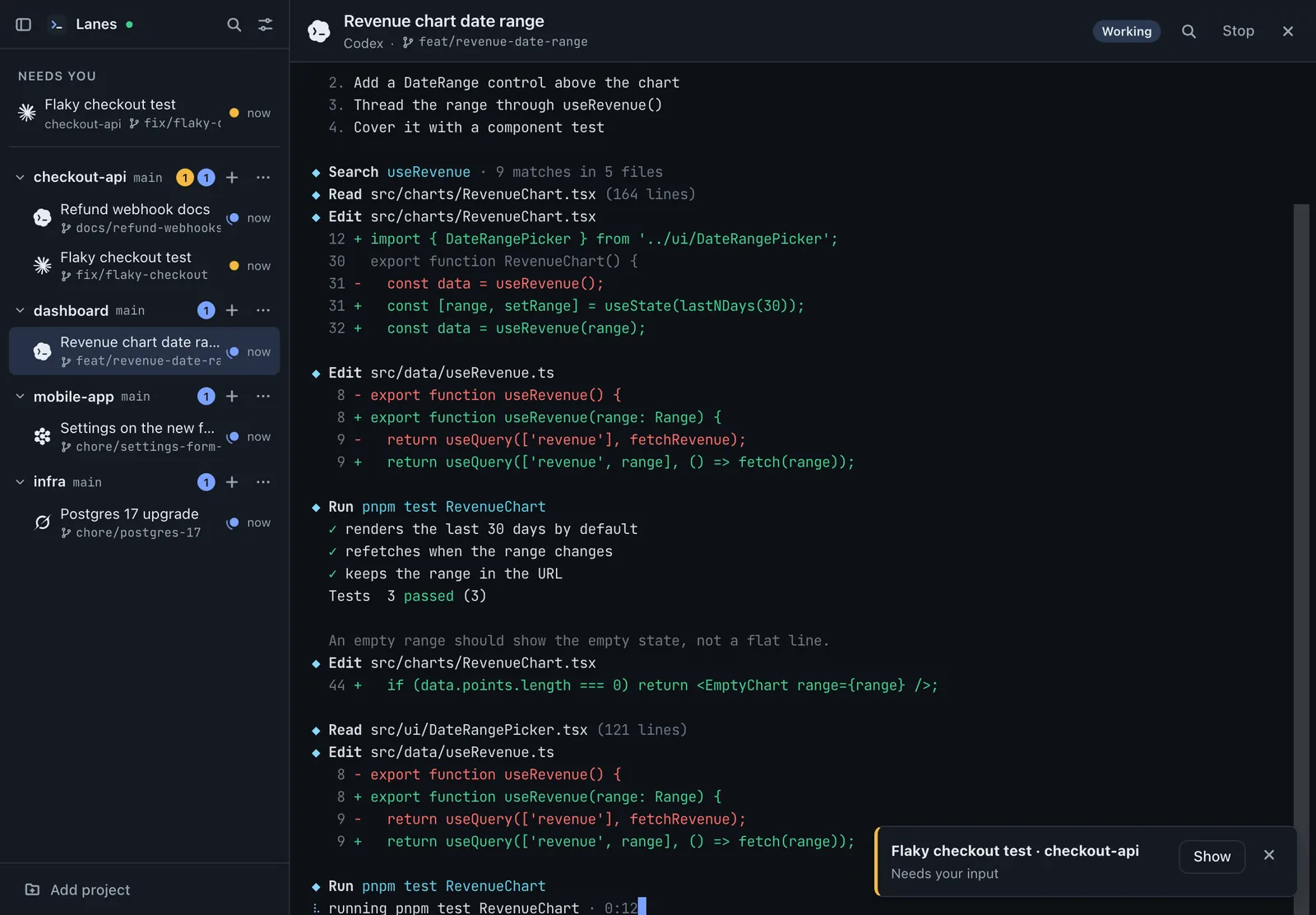This screenshot has width=1316, height=915.
Task: Open the sidebar filter settings sliders icon
Action: [x=266, y=25]
